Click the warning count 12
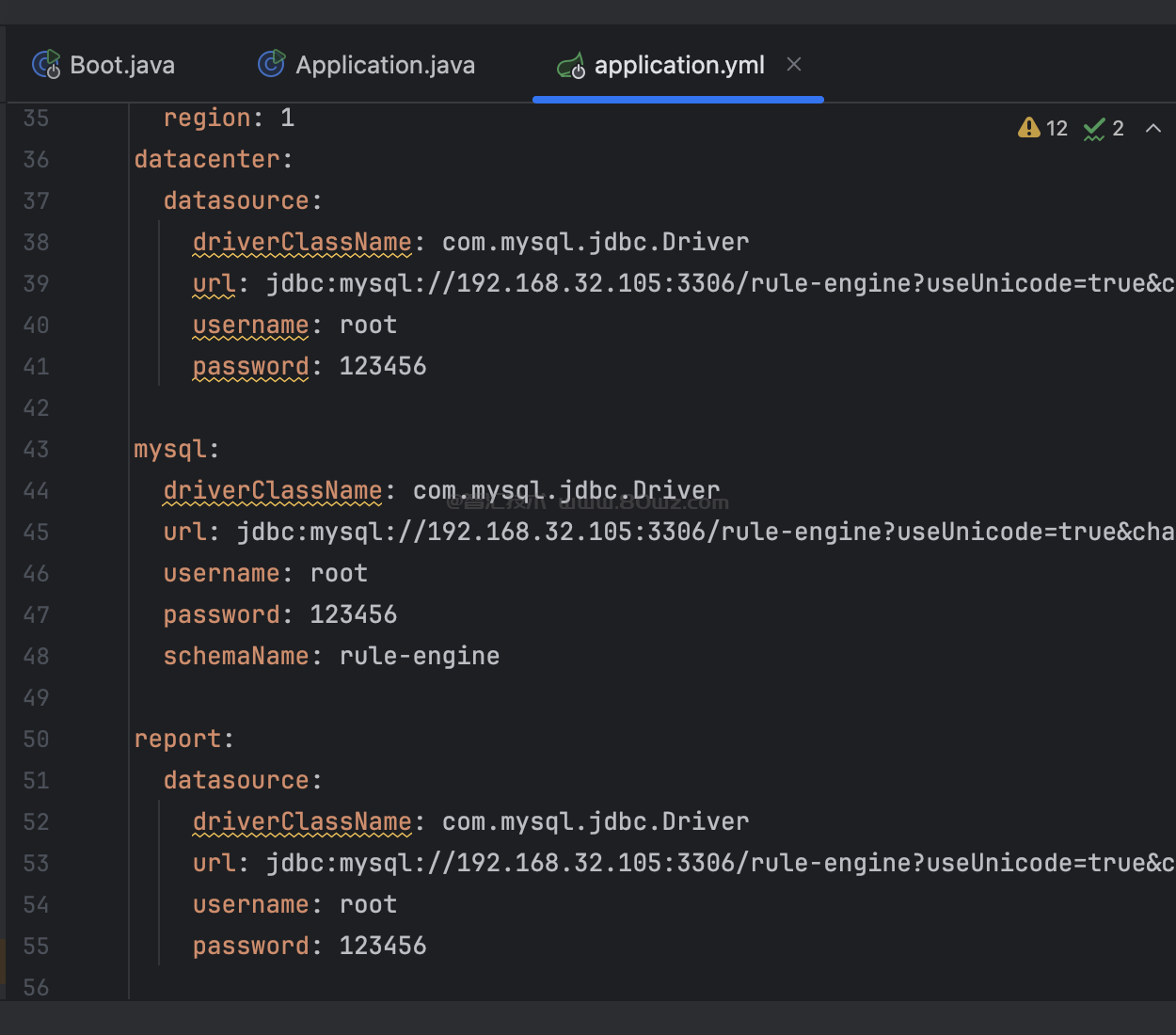This screenshot has height=1035, width=1176. 1057,129
